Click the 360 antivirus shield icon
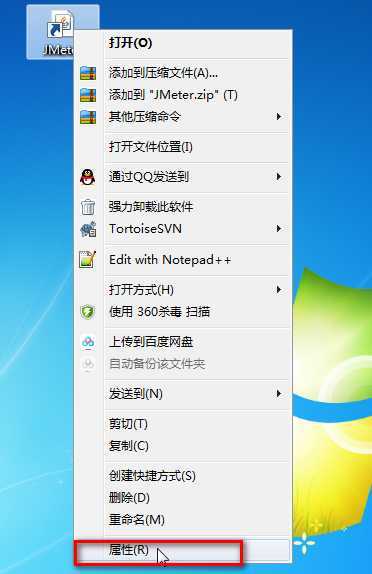This screenshot has height=574, width=372. point(88,312)
